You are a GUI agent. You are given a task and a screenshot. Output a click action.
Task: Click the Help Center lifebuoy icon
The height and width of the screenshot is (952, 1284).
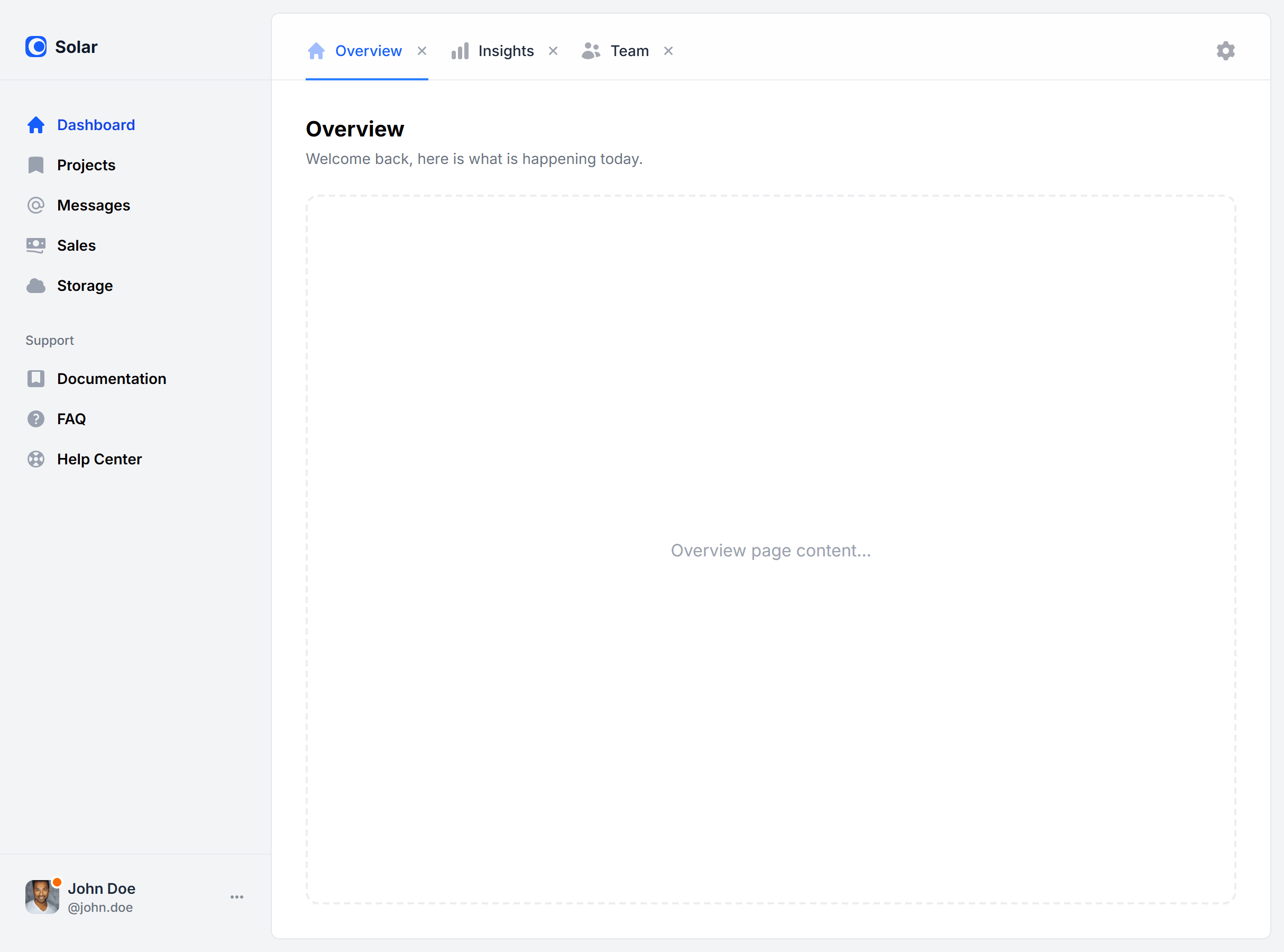[x=36, y=459]
